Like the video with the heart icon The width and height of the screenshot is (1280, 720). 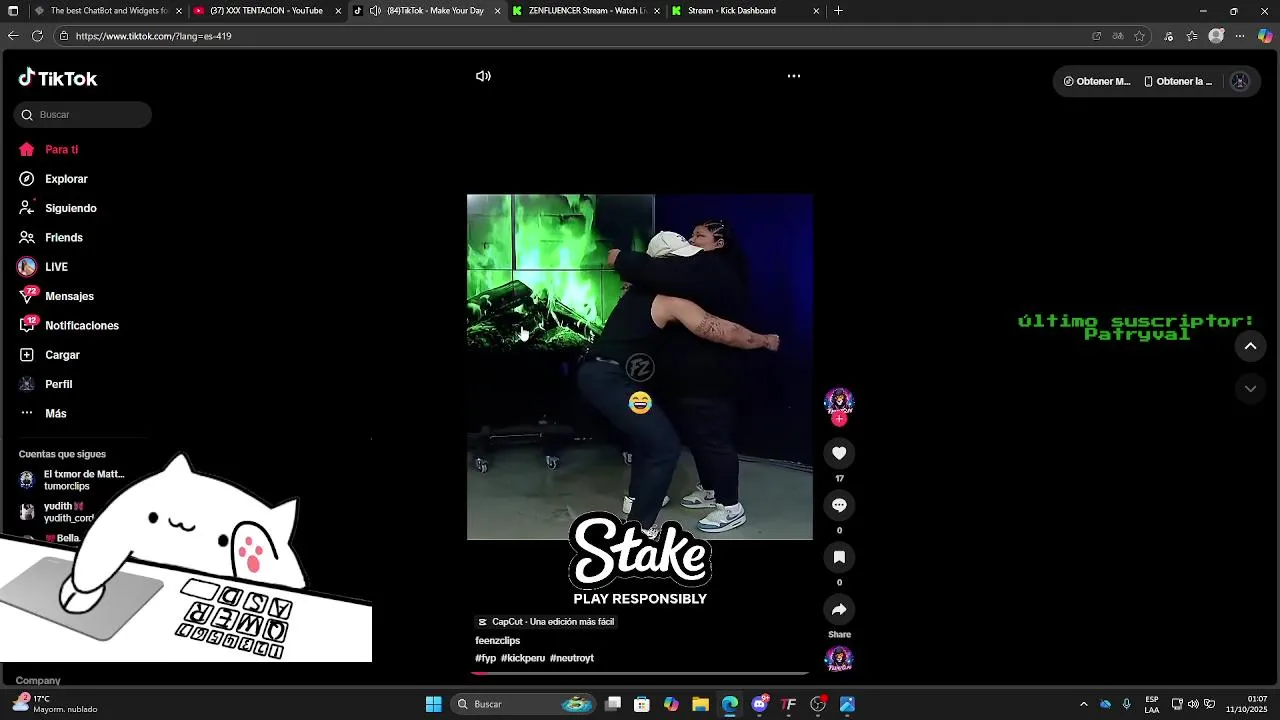839,453
